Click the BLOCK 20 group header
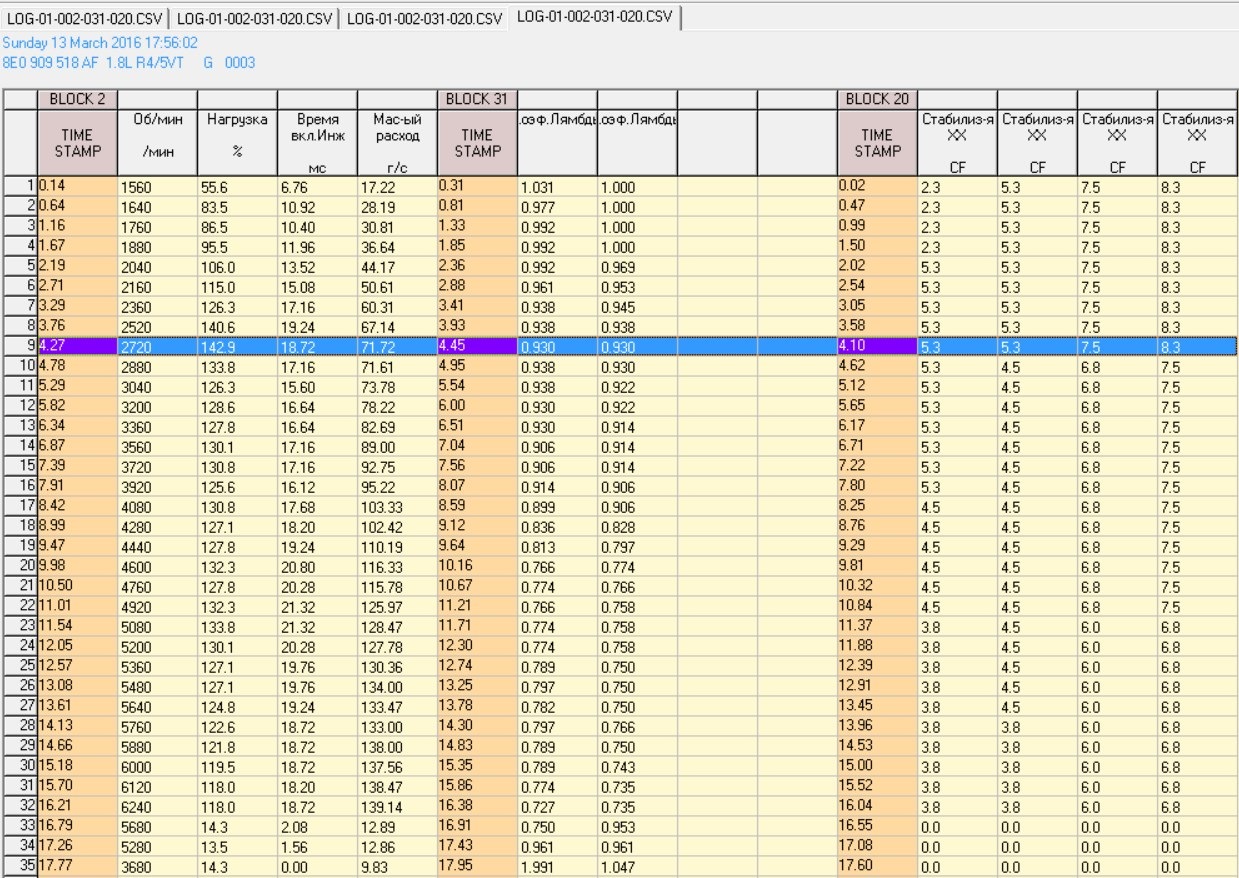 pos(877,99)
